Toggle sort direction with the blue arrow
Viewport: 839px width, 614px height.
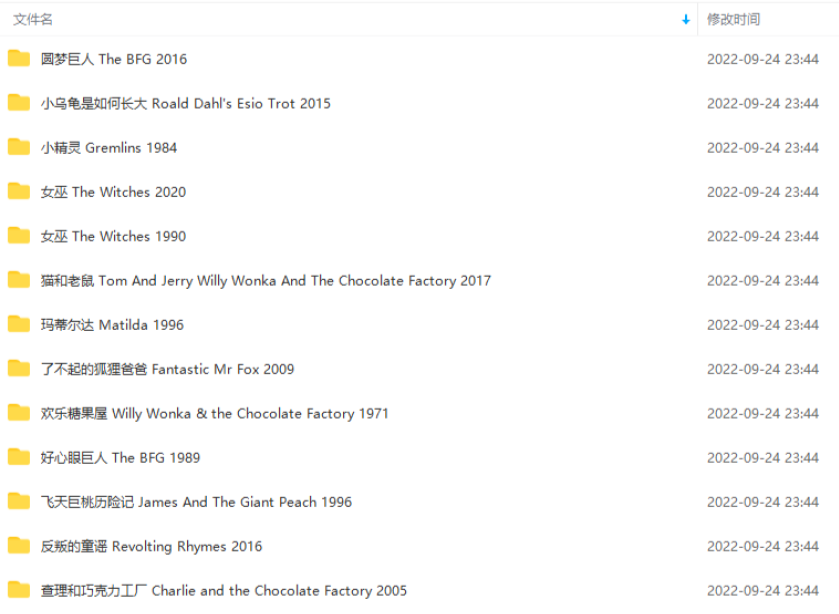(x=686, y=20)
